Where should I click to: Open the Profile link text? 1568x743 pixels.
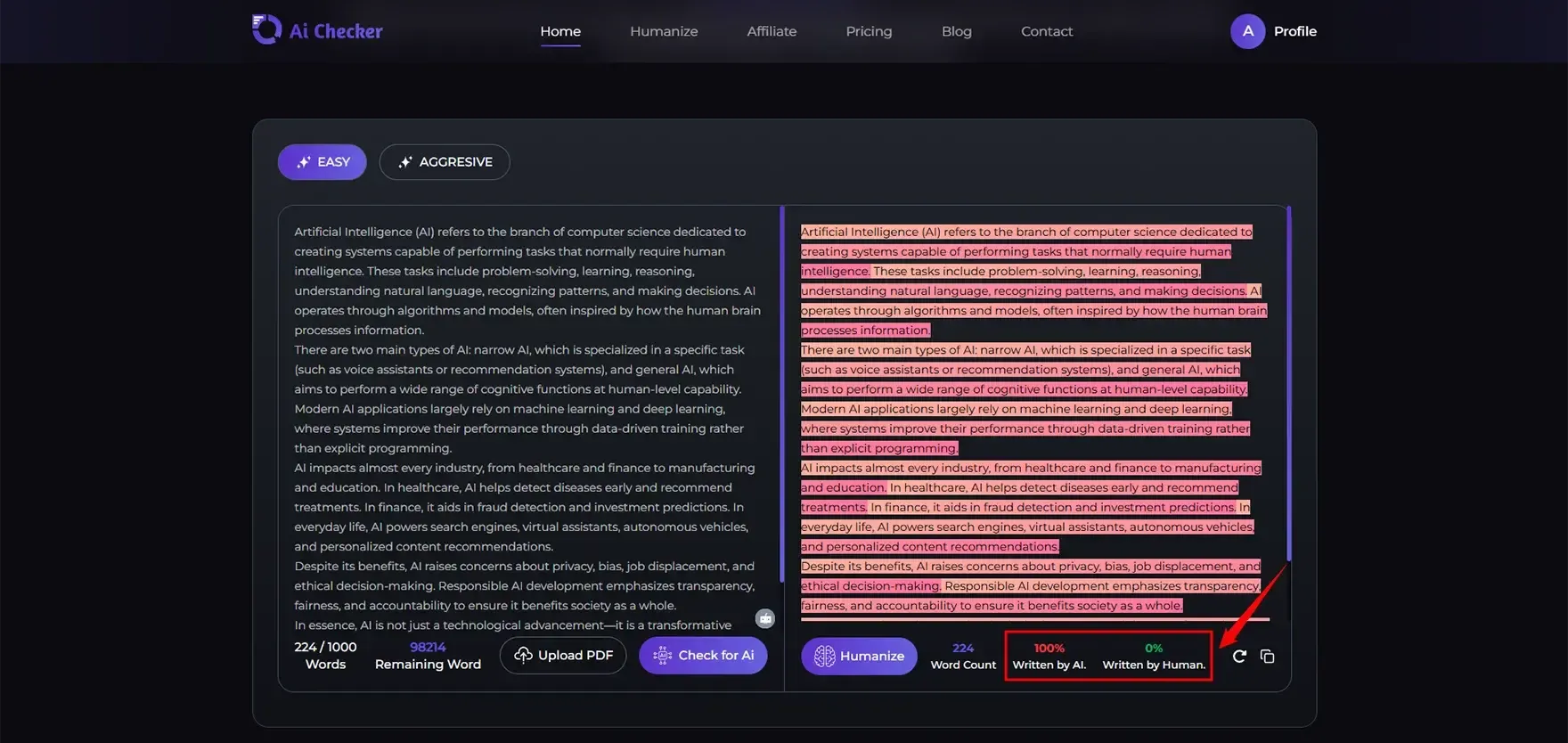tap(1295, 31)
